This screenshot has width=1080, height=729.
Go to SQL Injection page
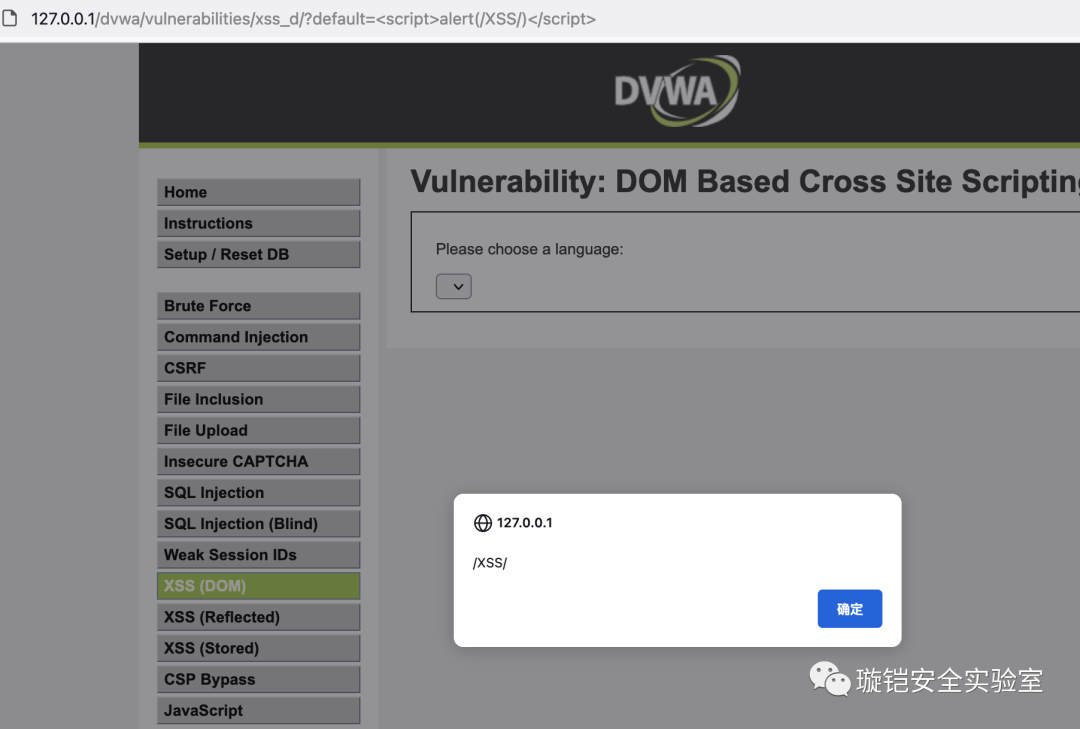258,493
